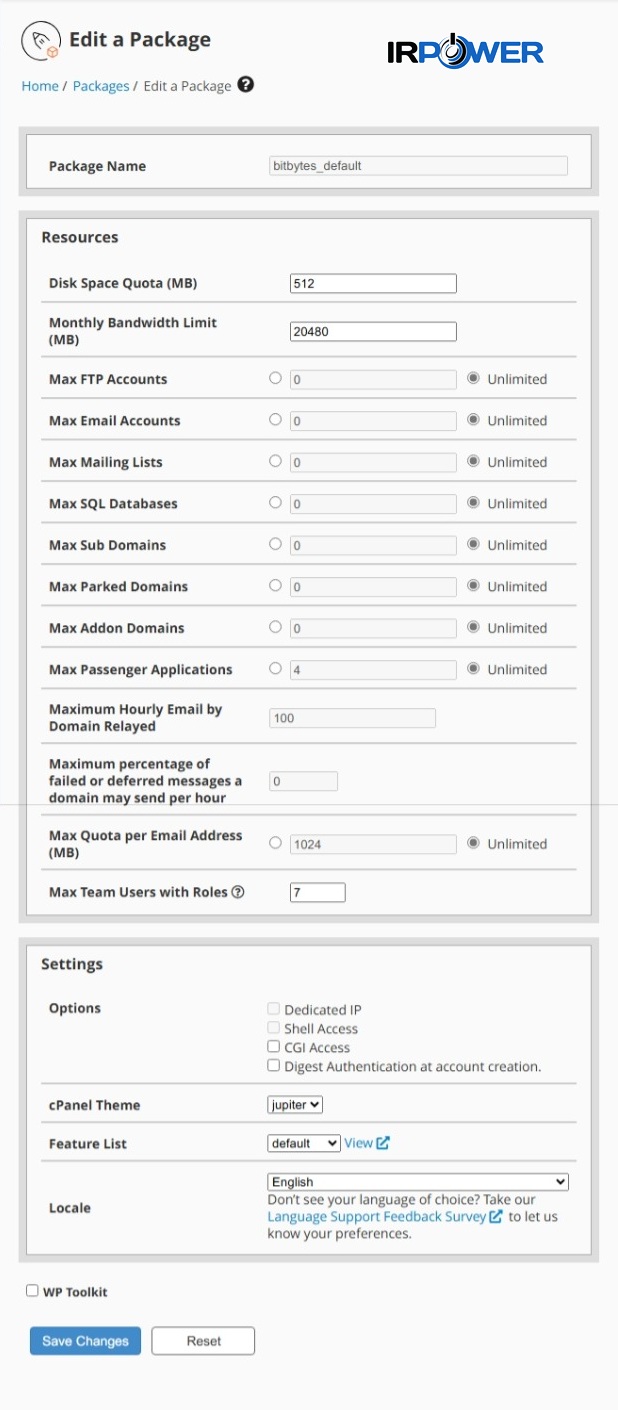Click external link icon after Feedback Survey

point(496,1217)
